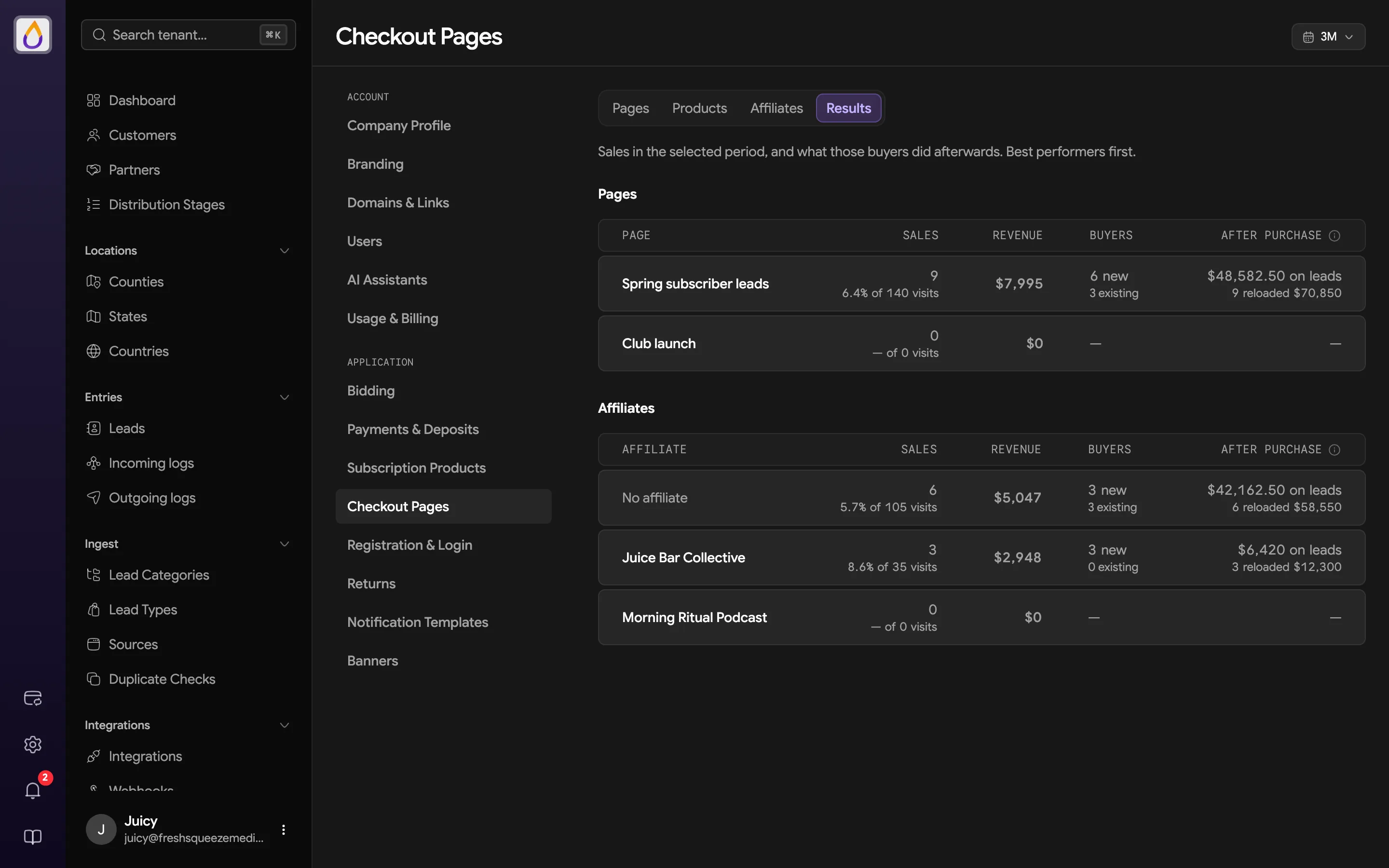Click info icon beside Affiliates After Purchase

(1335, 450)
